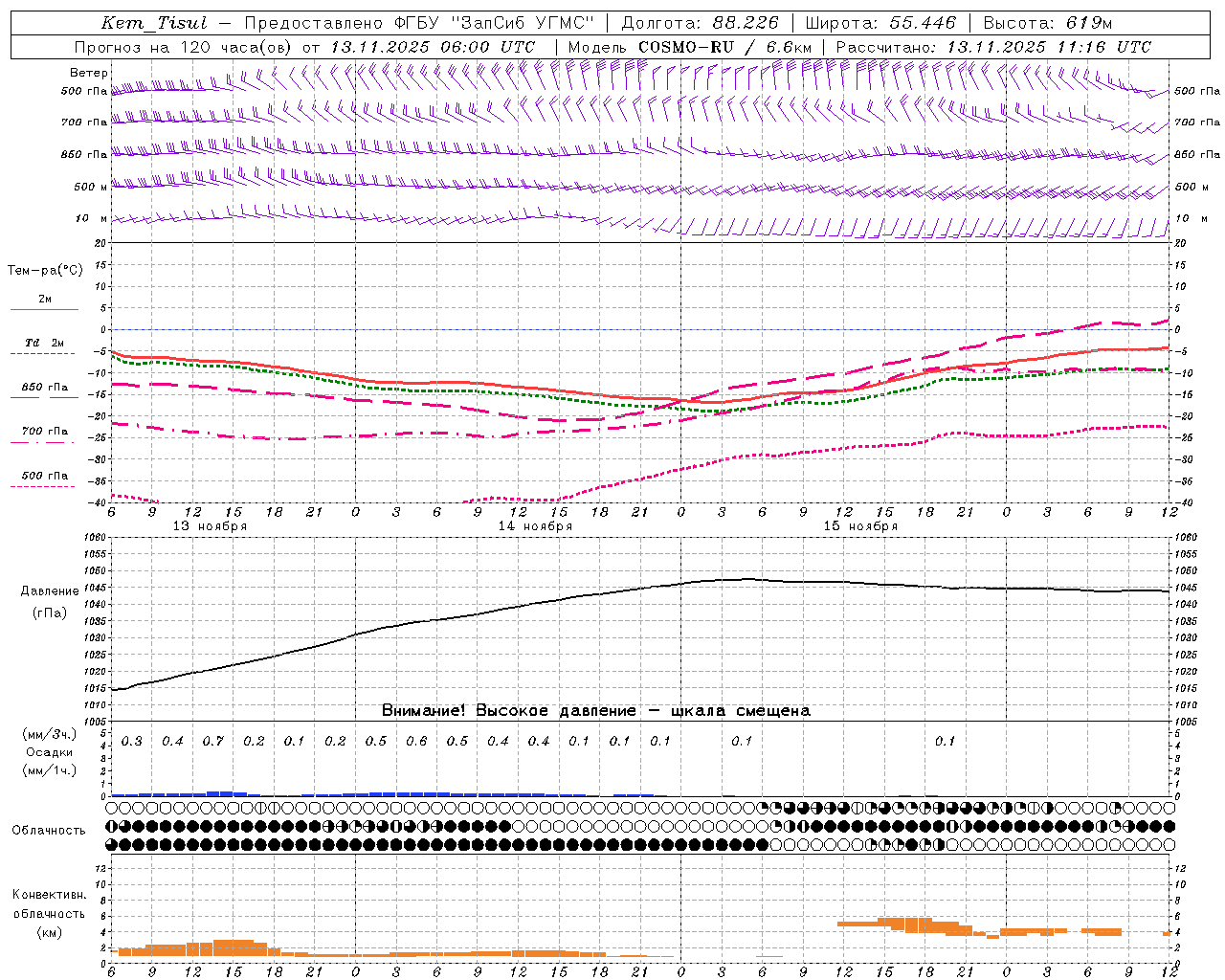Select the 'Широта: 55.446' header value
Viewport: 1225px width, 980px height.
coord(880,23)
